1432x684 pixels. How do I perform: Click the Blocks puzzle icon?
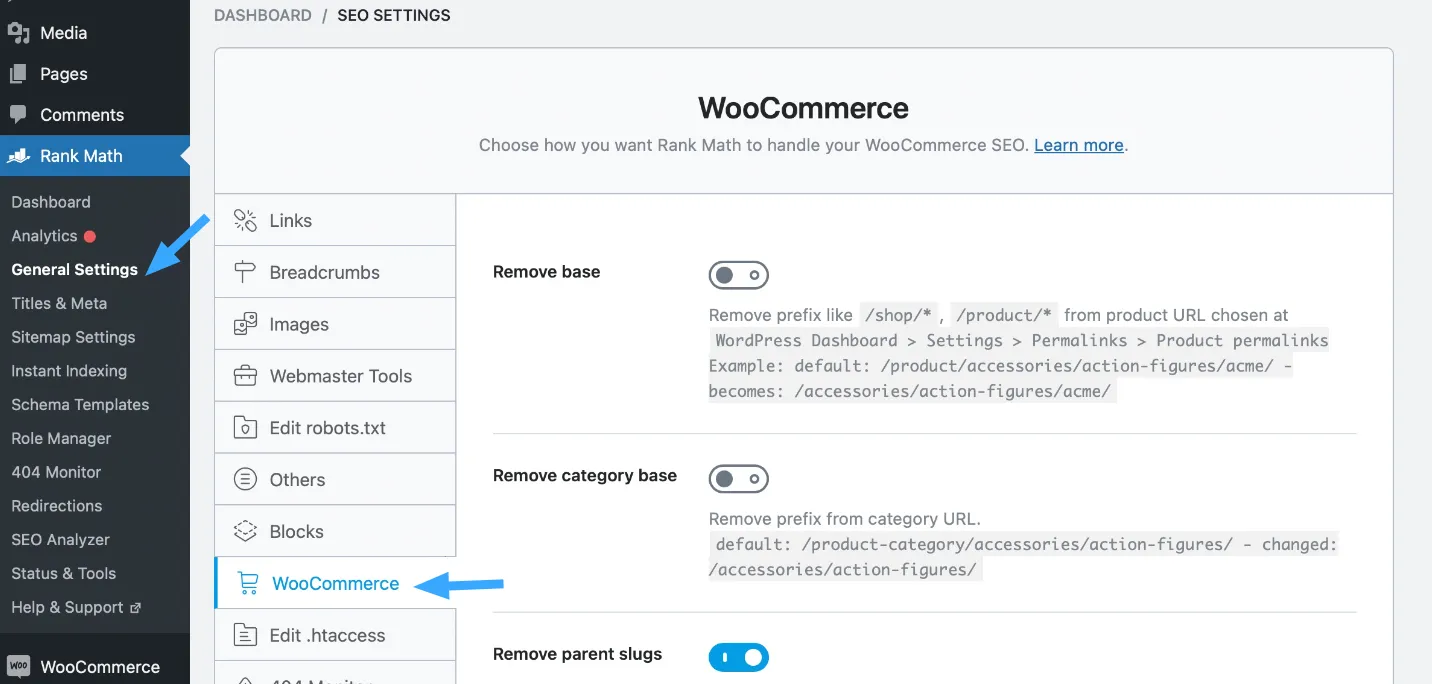(x=246, y=530)
